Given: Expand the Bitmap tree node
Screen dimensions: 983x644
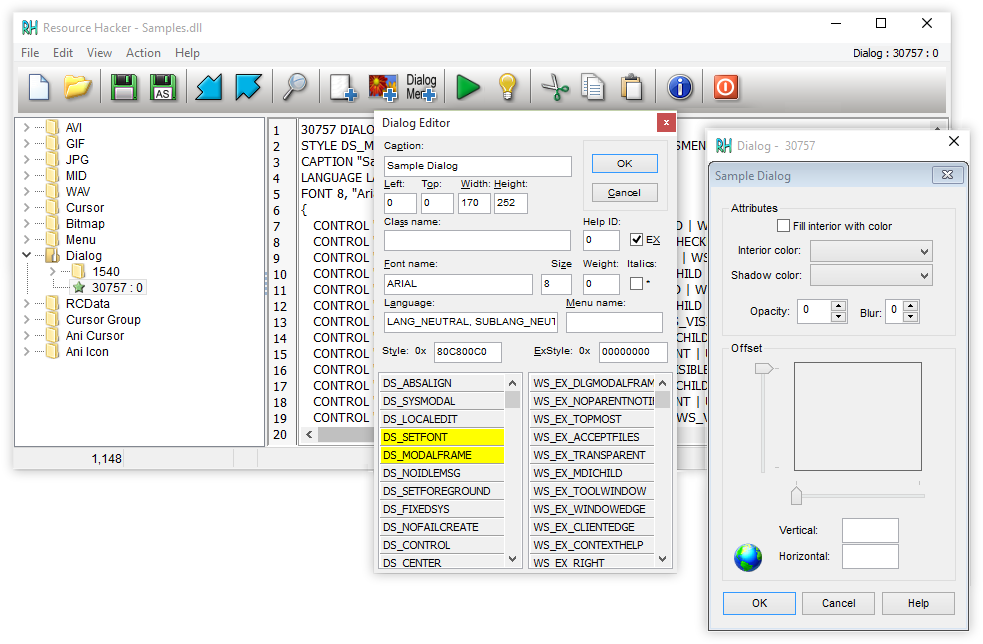Looking at the screenshot, I should pos(26,223).
